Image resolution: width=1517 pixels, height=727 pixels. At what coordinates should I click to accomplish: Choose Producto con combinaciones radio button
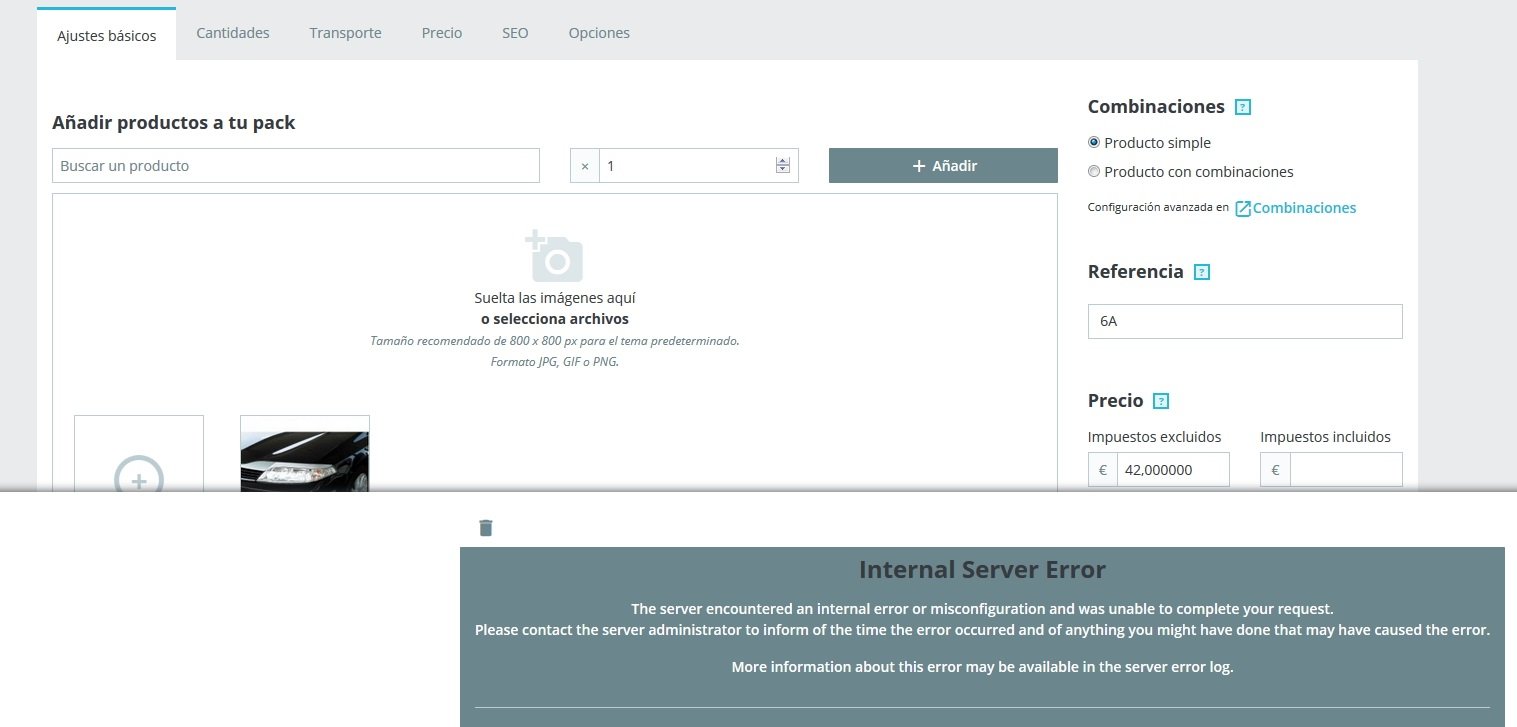pos(1094,172)
